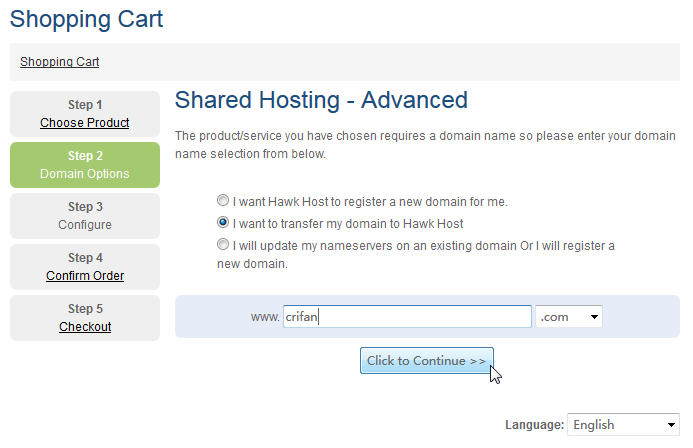Open the .com domain extension dropdown
The image size is (693, 448).
[569, 317]
